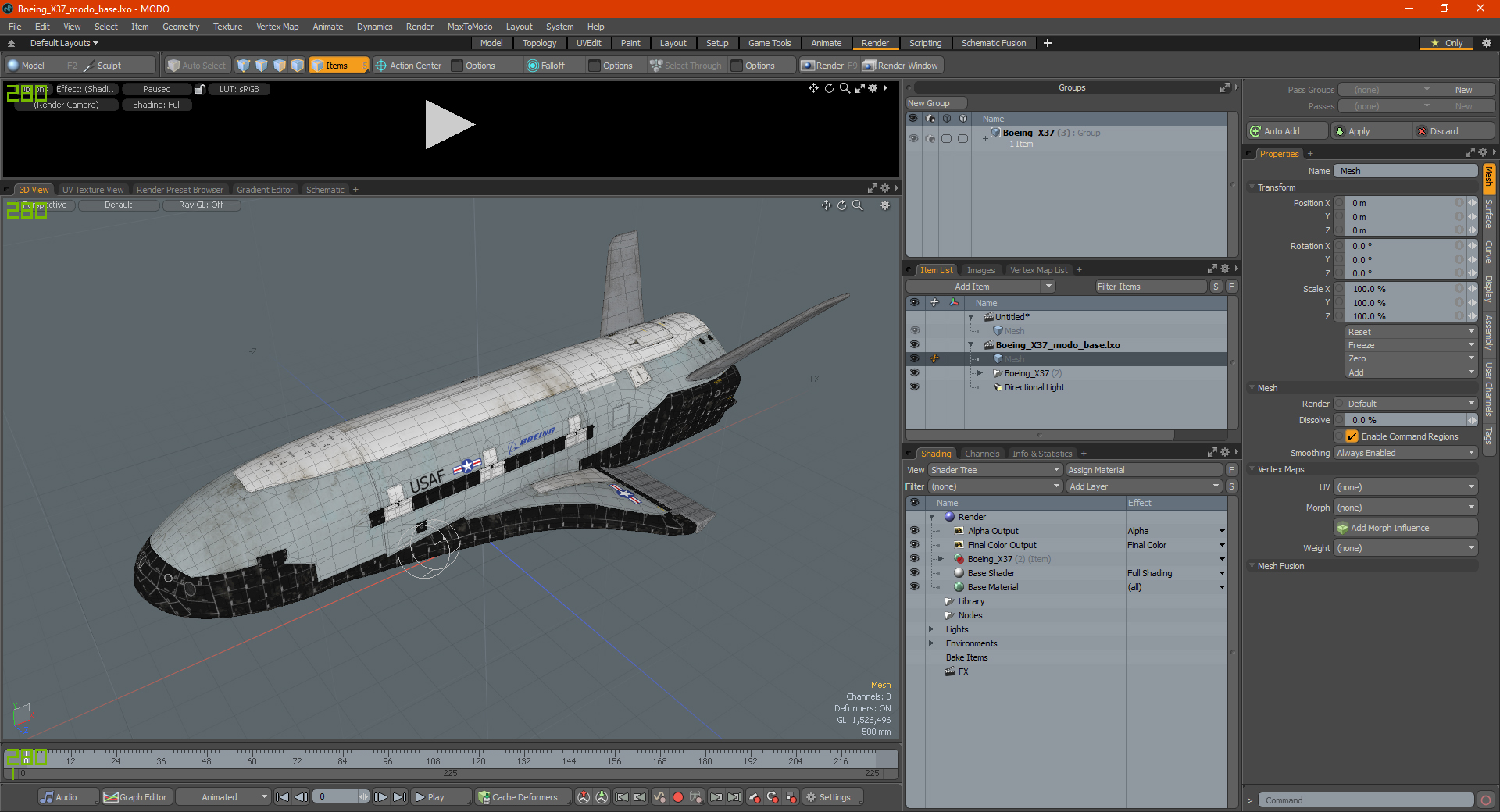Screen dimensions: 1500x812
Task: Switch to the Channels tab
Action: [x=981, y=454]
